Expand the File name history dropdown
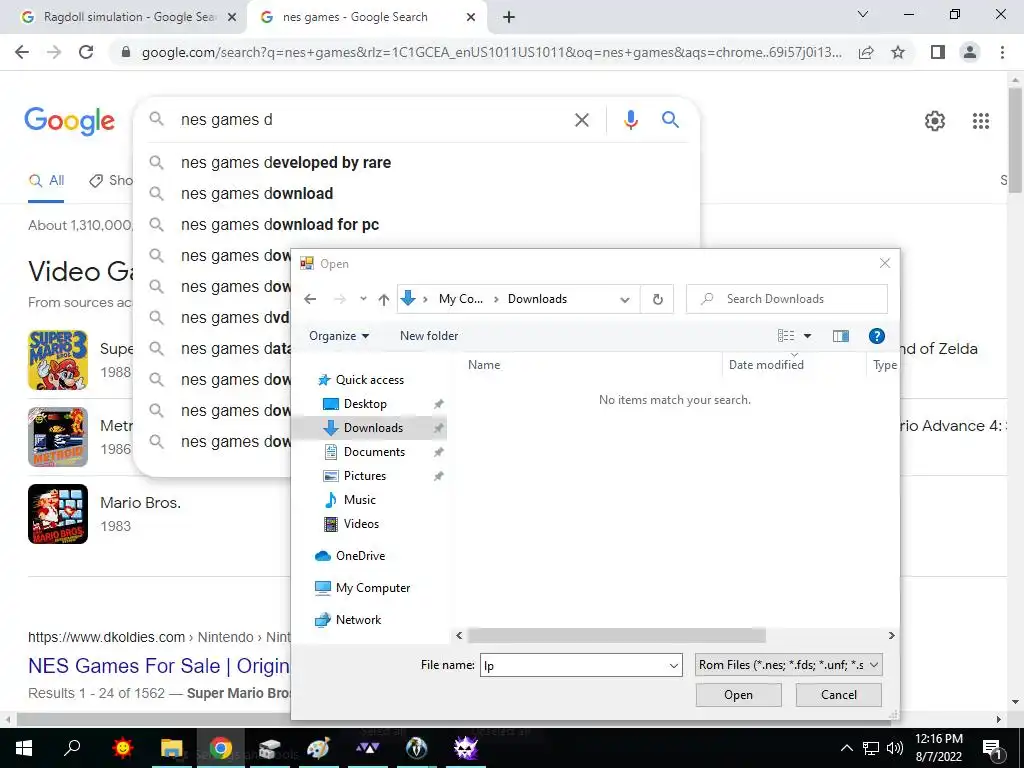This screenshot has width=1024, height=768. click(x=673, y=665)
